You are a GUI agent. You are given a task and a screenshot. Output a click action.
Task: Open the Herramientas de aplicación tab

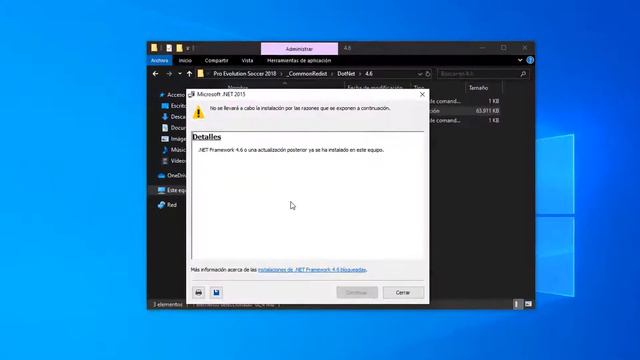[299, 60]
